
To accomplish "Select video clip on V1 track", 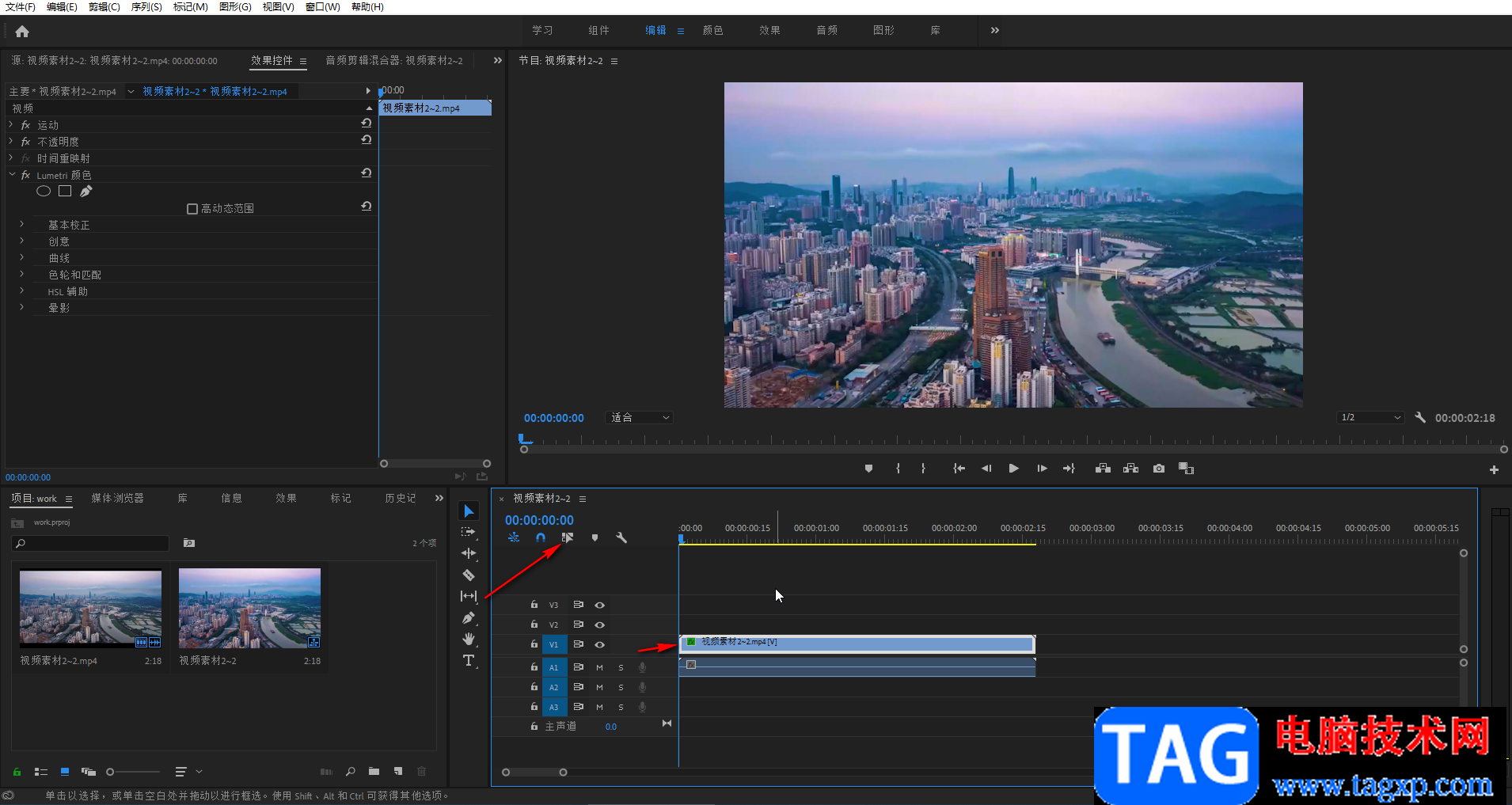I will coord(857,644).
